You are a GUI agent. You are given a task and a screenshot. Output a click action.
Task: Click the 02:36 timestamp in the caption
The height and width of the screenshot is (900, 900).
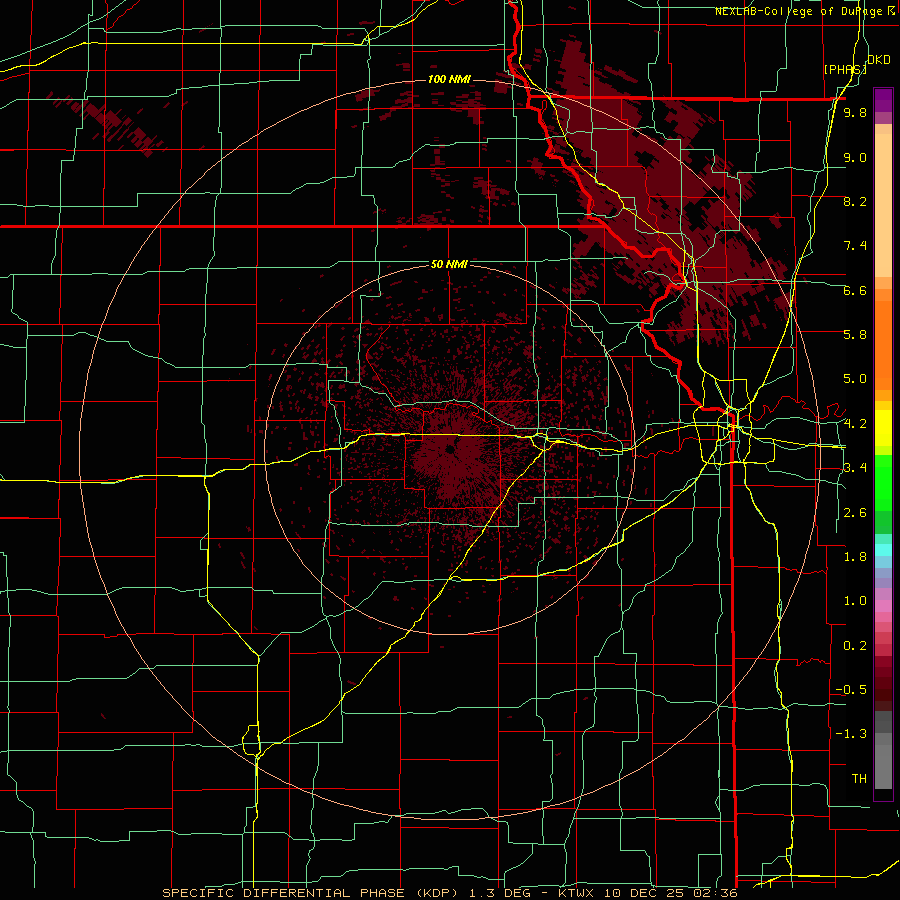point(714,893)
